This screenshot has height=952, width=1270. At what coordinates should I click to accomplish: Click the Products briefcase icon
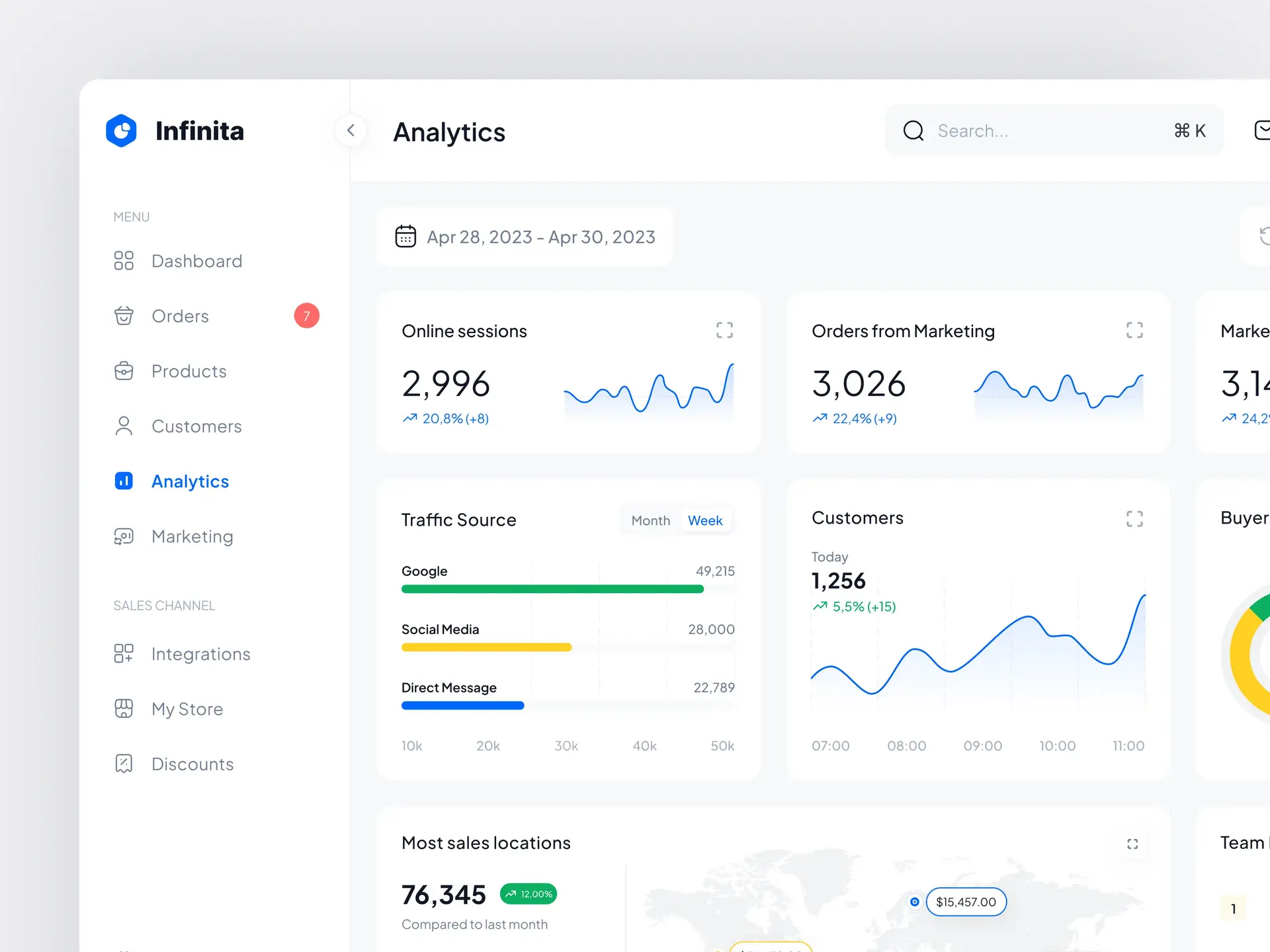coord(124,371)
